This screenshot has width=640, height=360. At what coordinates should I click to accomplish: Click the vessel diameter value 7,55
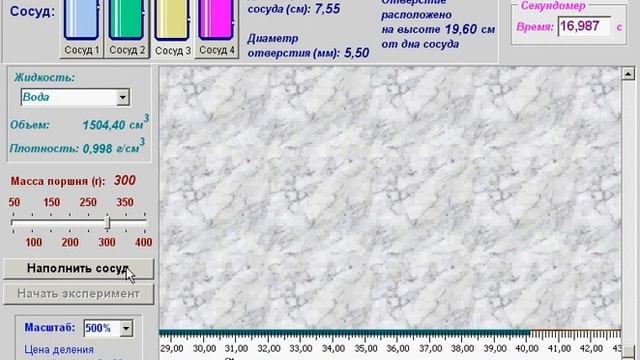[327, 9]
